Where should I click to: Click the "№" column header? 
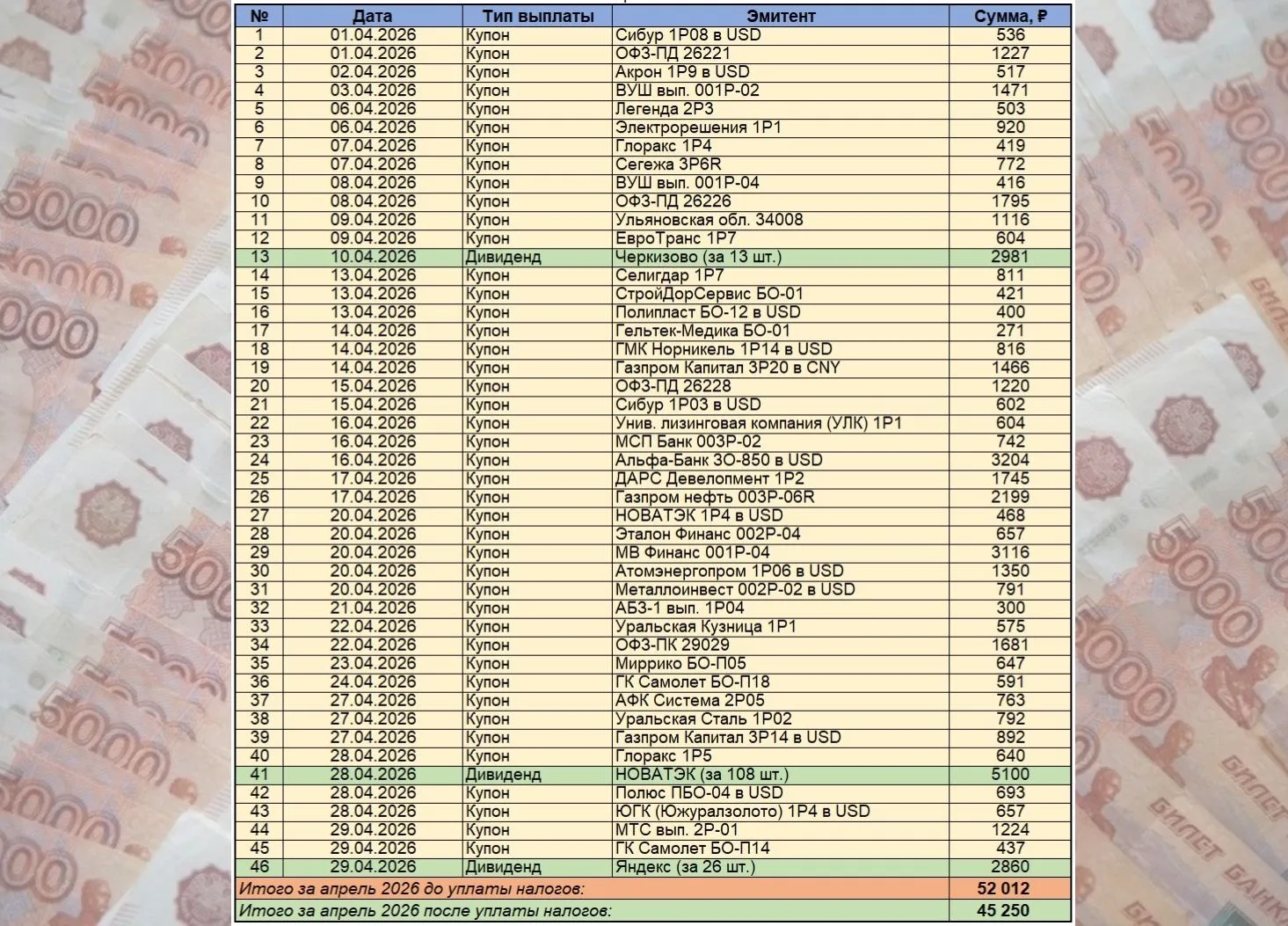click(x=259, y=16)
